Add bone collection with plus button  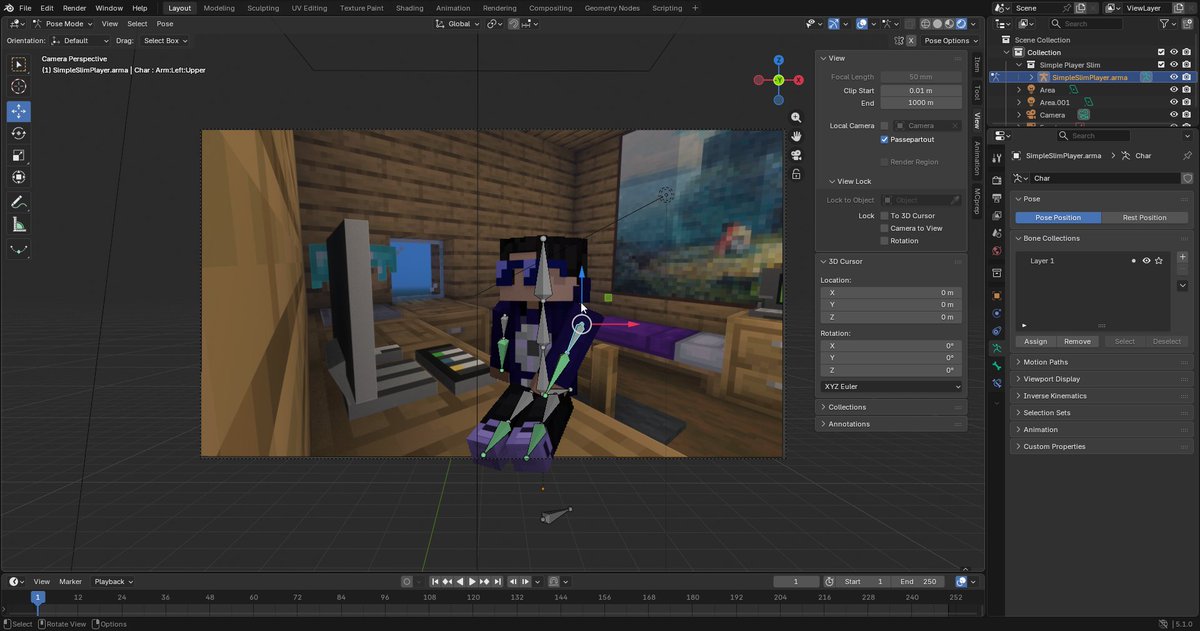[x=1183, y=257]
